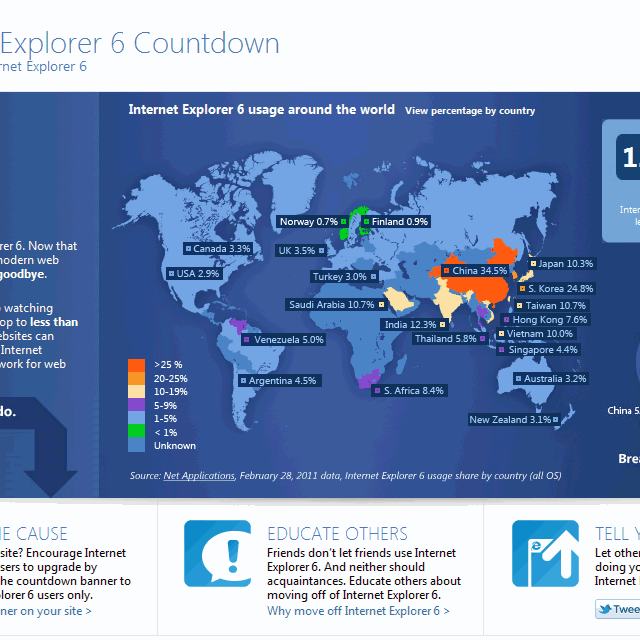Click the UK 3.5% map label
Image resolution: width=640 pixels, height=640 pixels.
(301, 251)
